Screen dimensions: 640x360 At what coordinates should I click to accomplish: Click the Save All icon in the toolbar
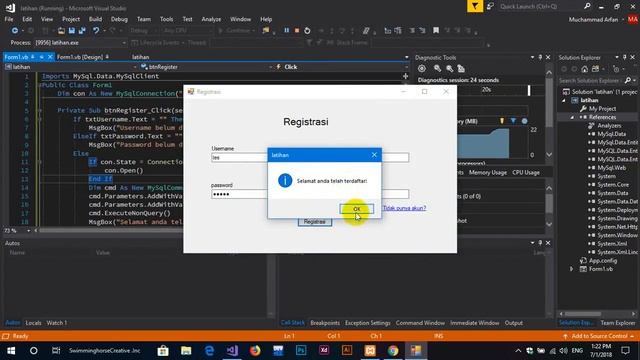(82, 31)
